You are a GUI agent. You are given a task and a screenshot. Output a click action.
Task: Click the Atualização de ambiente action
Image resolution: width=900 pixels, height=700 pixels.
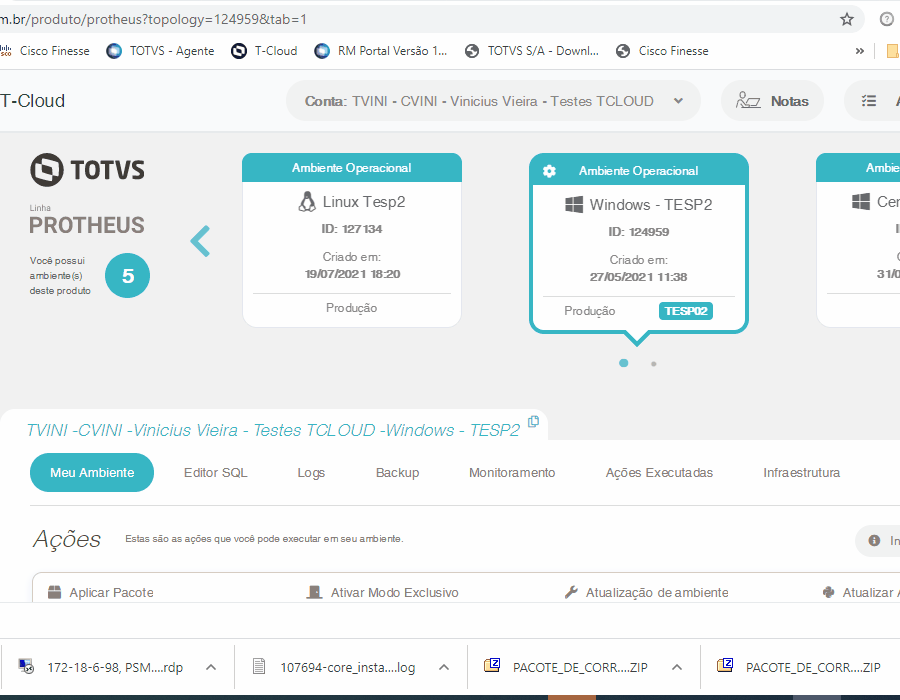coord(646,592)
